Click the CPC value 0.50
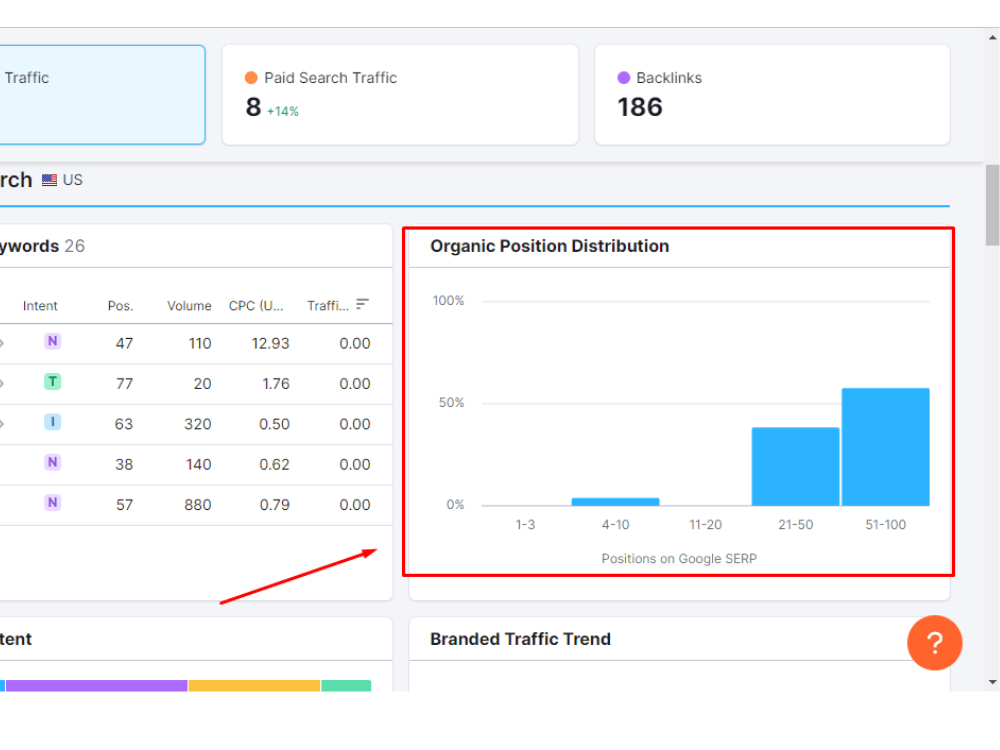This screenshot has width=1000, height=750. [x=274, y=424]
